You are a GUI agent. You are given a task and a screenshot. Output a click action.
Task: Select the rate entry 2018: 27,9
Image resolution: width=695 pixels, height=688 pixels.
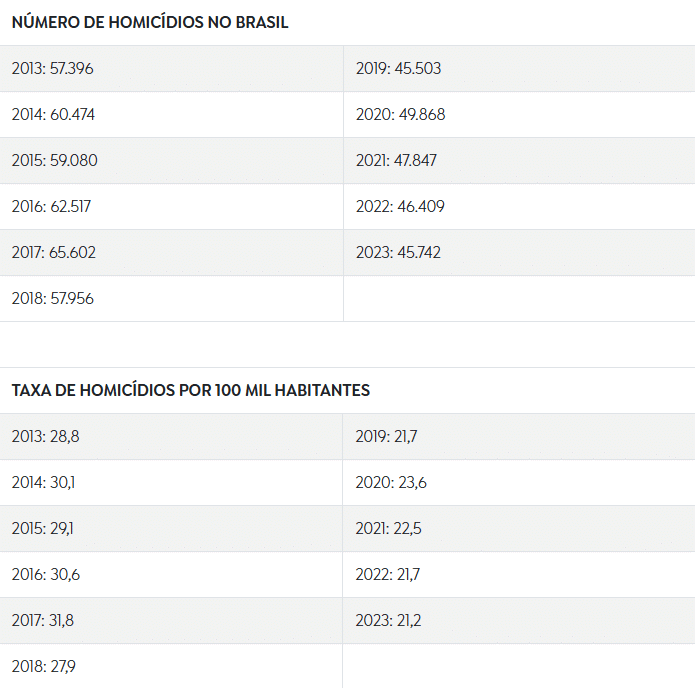click(x=171, y=666)
